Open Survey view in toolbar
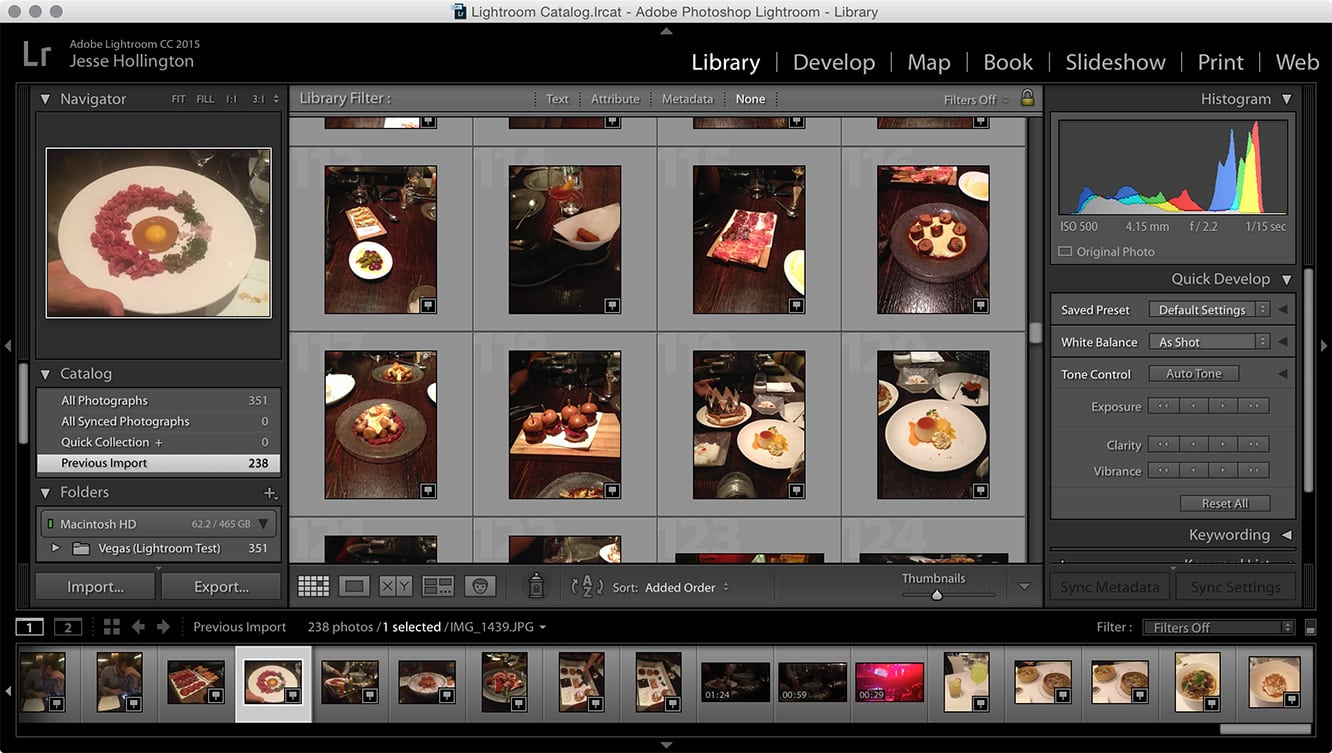 pyautogui.click(x=438, y=587)
